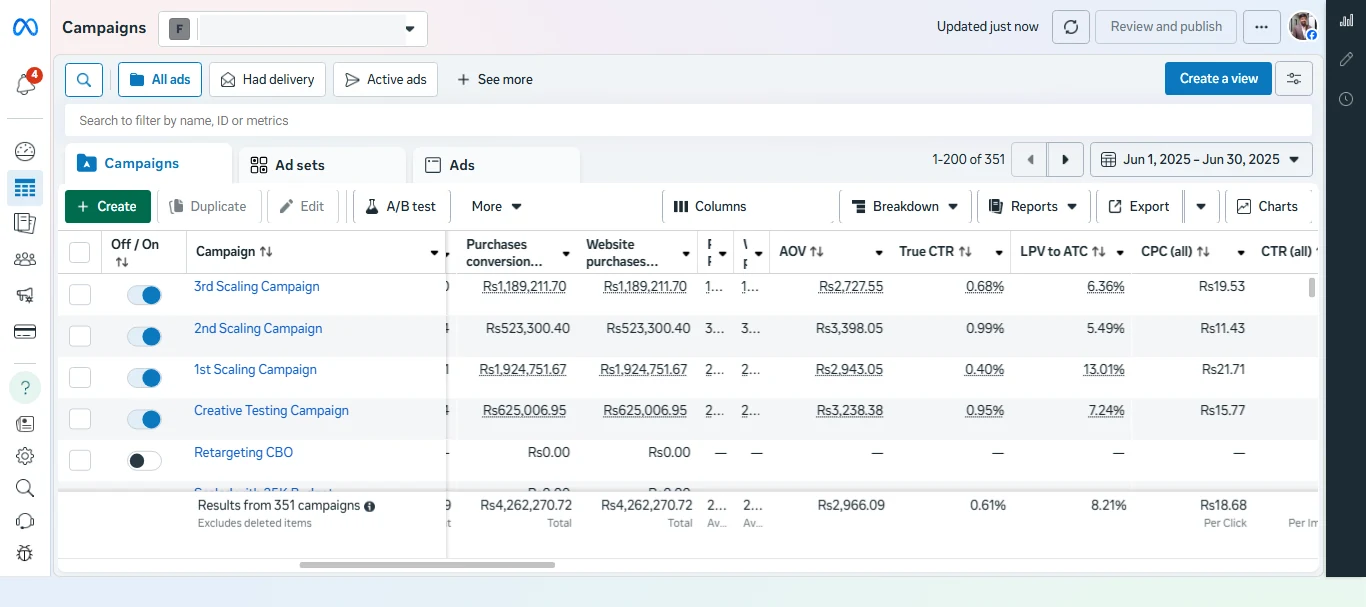
Task: Open the news page icon in sidebar
Action: 25,424
